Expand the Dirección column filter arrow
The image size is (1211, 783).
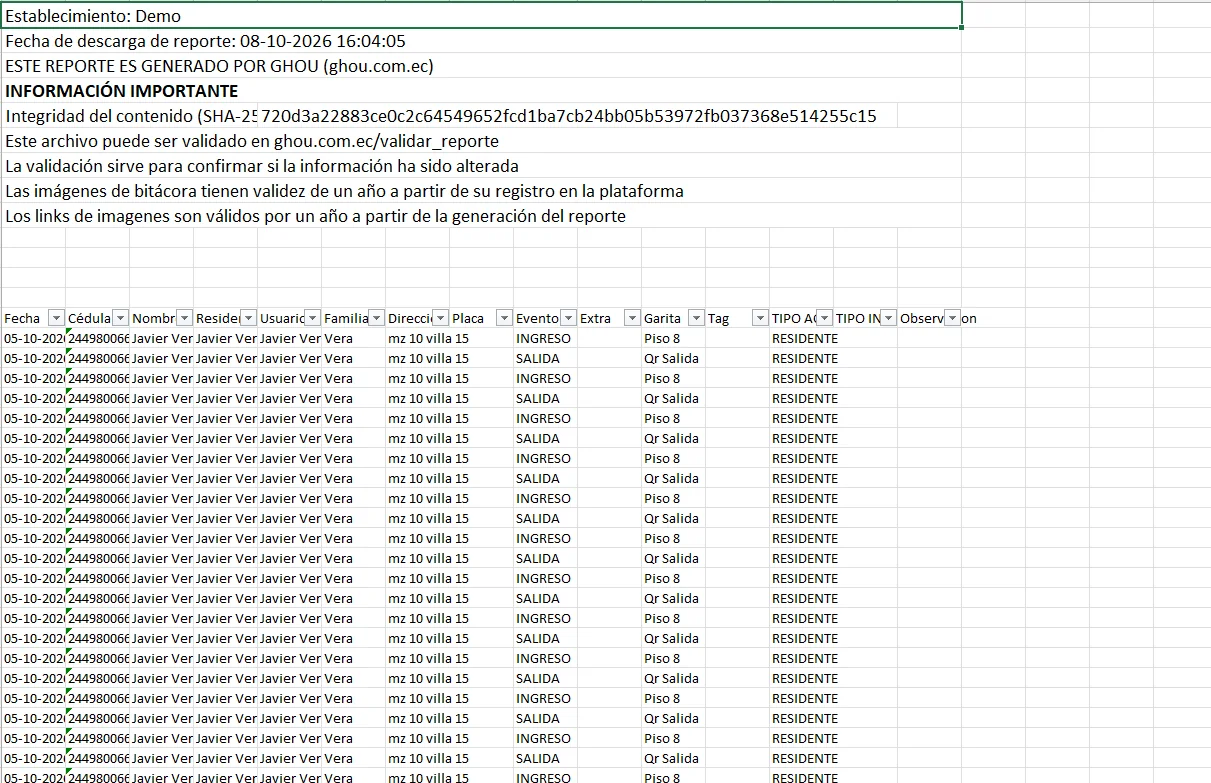click(440, 318)
